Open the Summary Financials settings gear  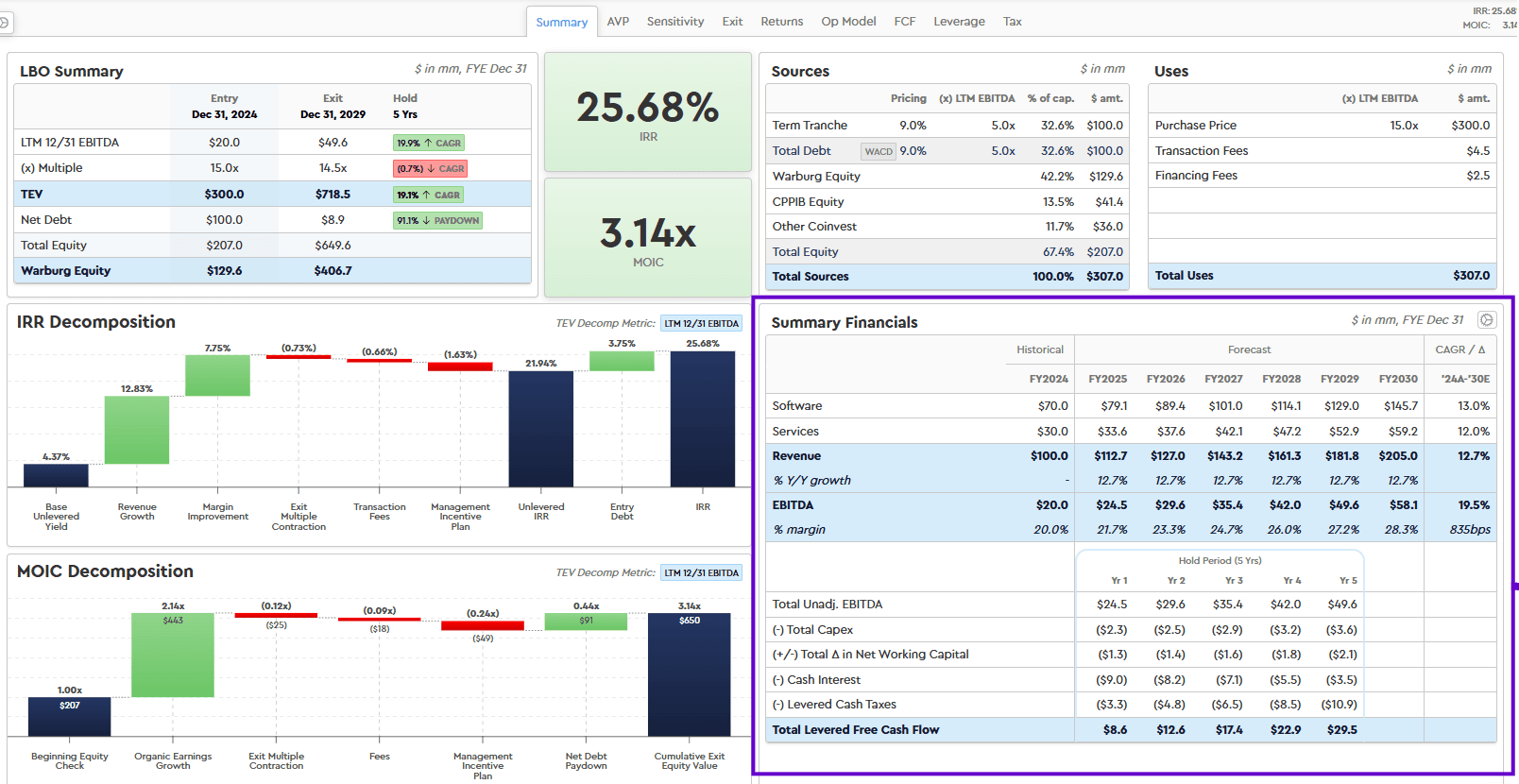coord(1486,320)
